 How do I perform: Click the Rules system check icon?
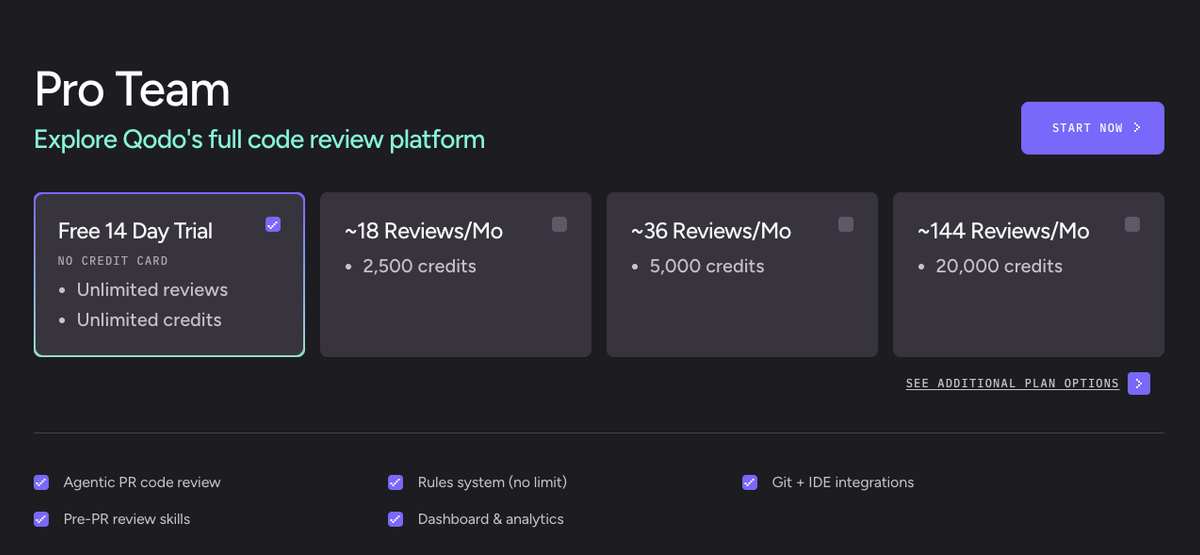(395, 482)
